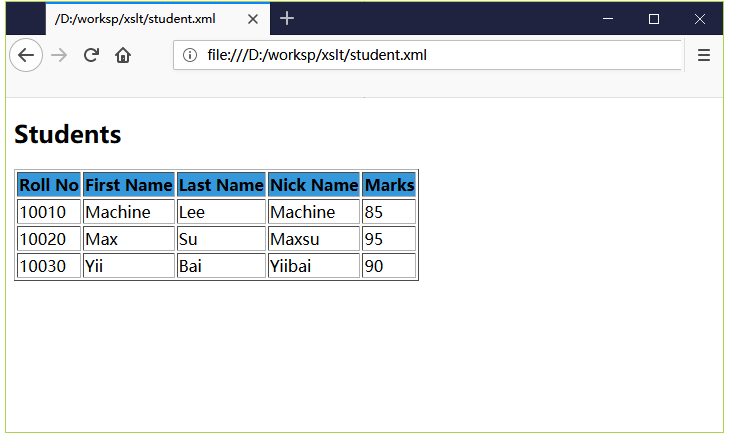This screenshot has height=437, width=729.
Task: Click the Yiibai nickname cell
Action: pyautogui.click(x=314, y=265)
